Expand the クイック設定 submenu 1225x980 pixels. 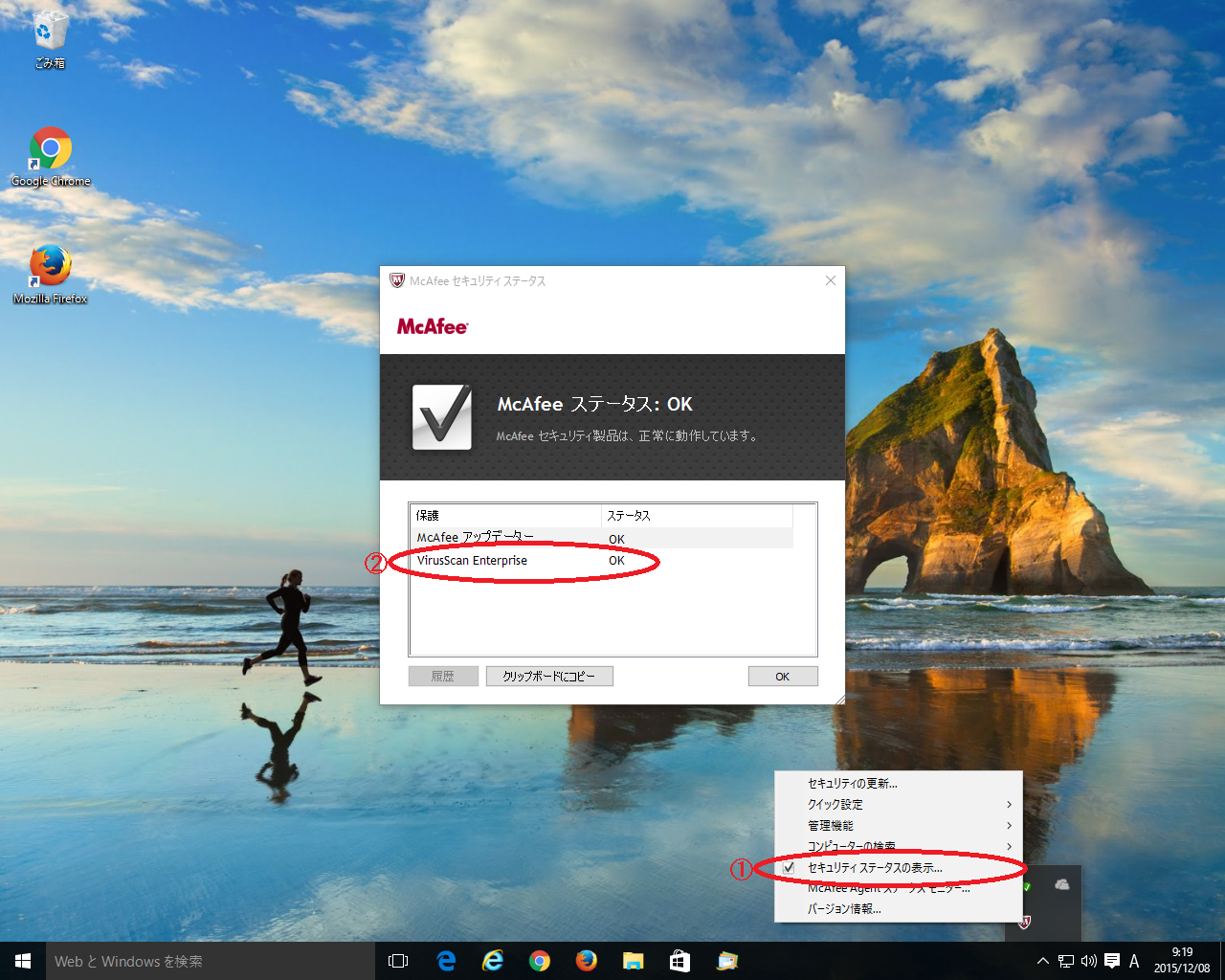[x=835, y=804]
